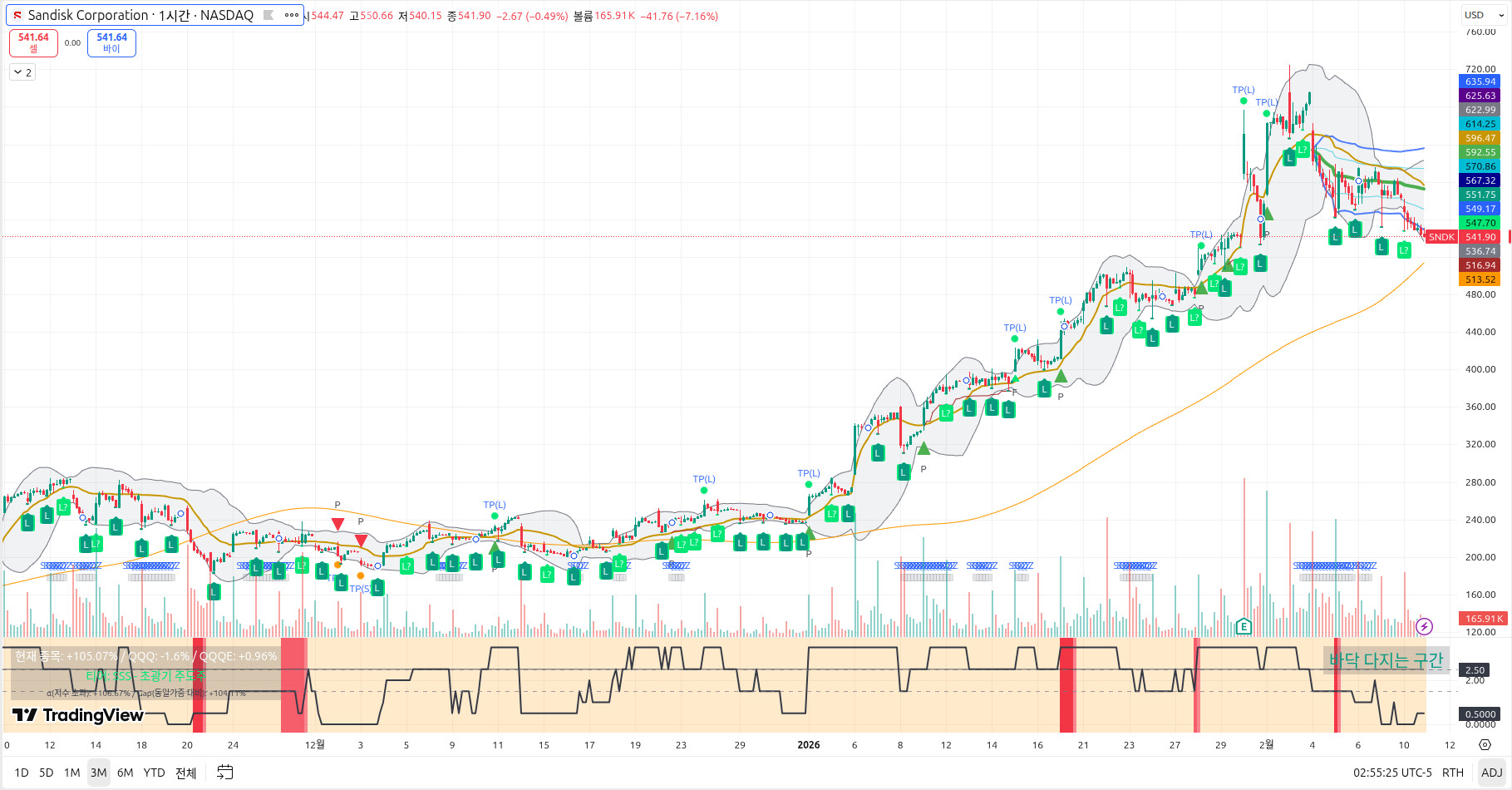Click the TP(L) marker near December 23

click(x=704, y=479)
